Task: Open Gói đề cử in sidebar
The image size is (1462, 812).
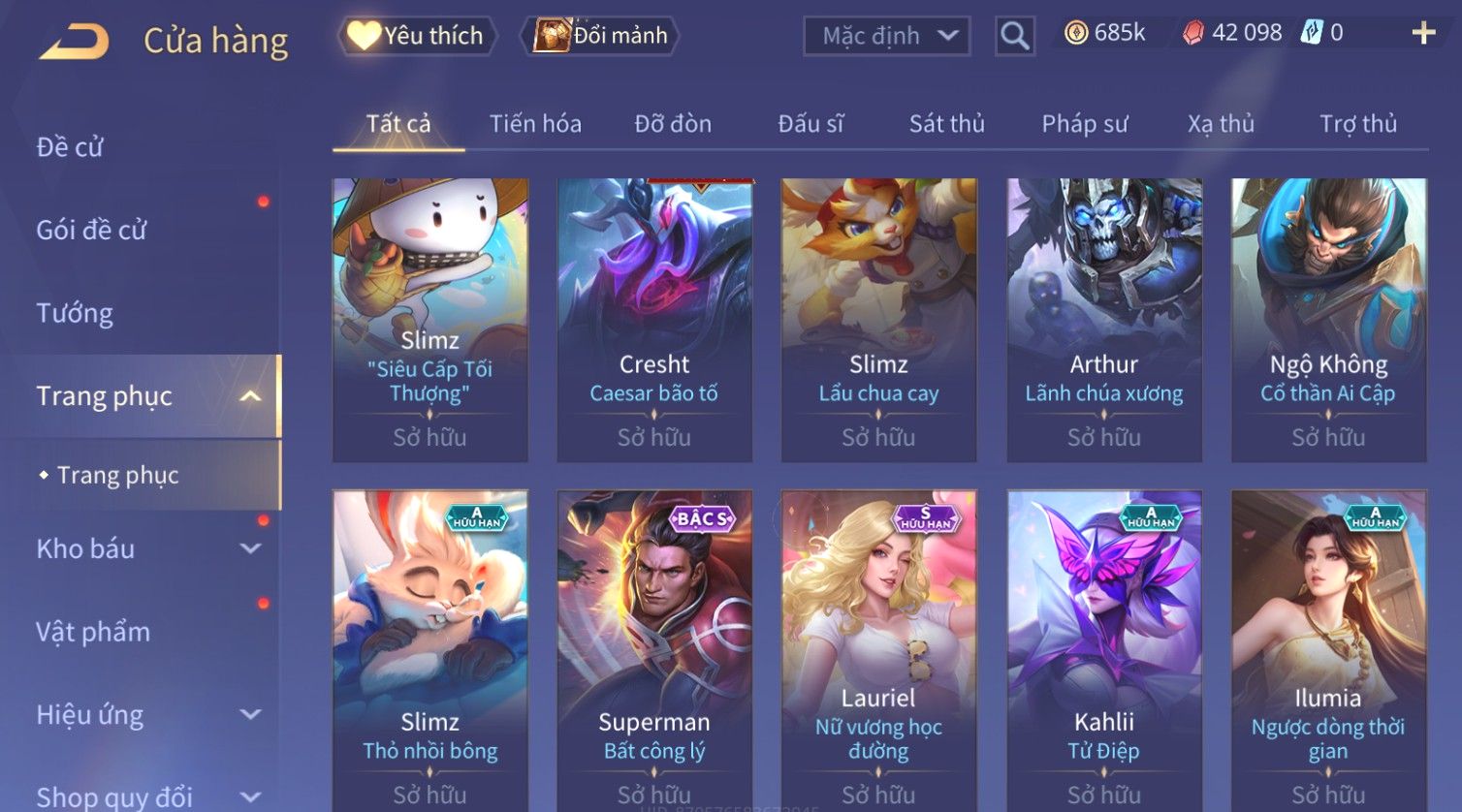Action: click(91, 231)
